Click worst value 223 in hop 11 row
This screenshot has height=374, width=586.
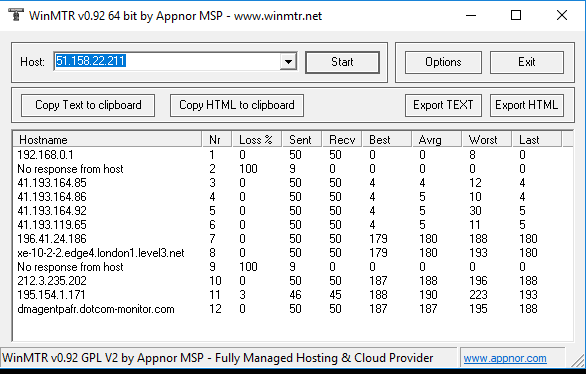(478, 295)
